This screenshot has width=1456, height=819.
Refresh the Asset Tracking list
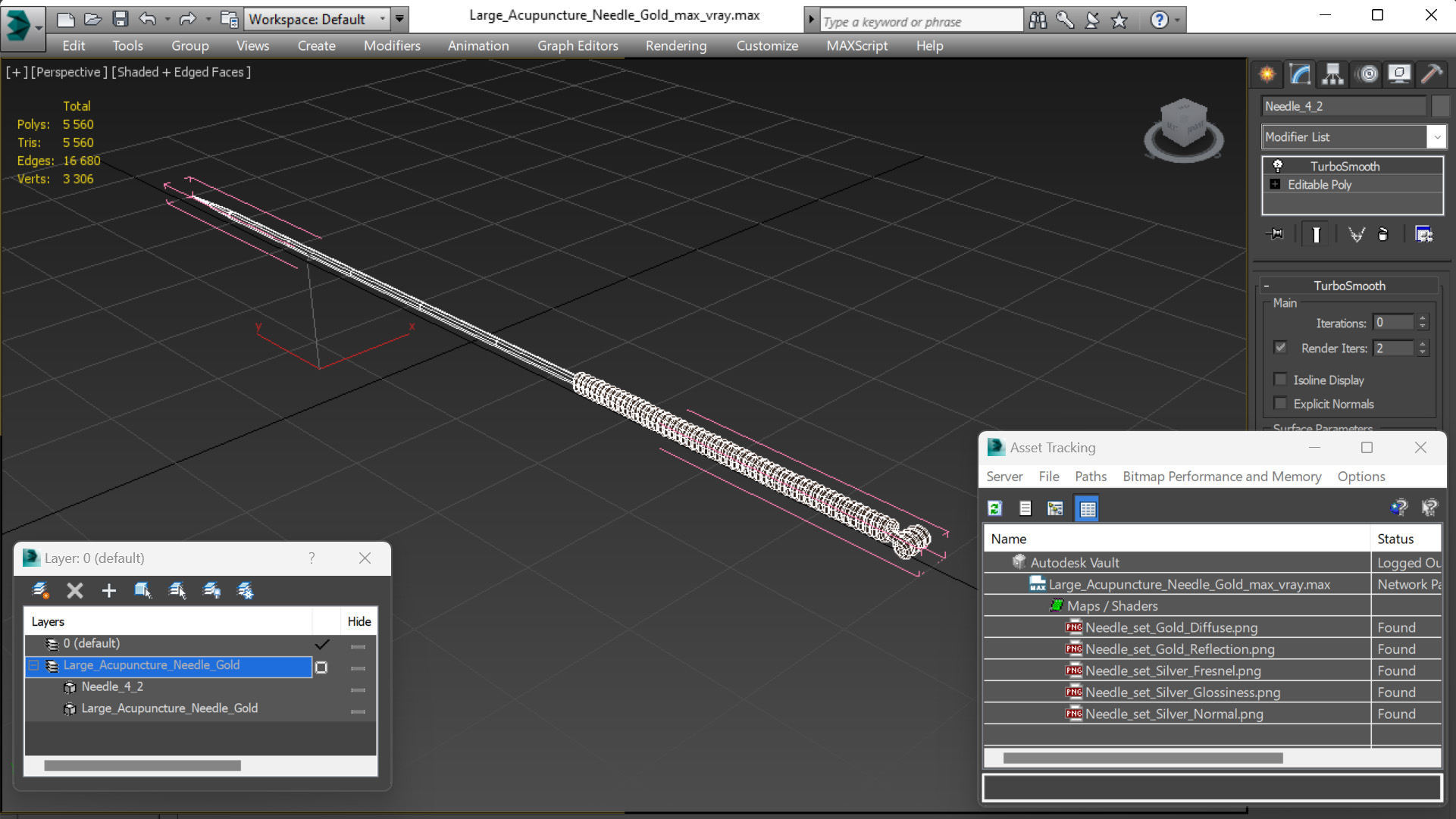(995, 508)
